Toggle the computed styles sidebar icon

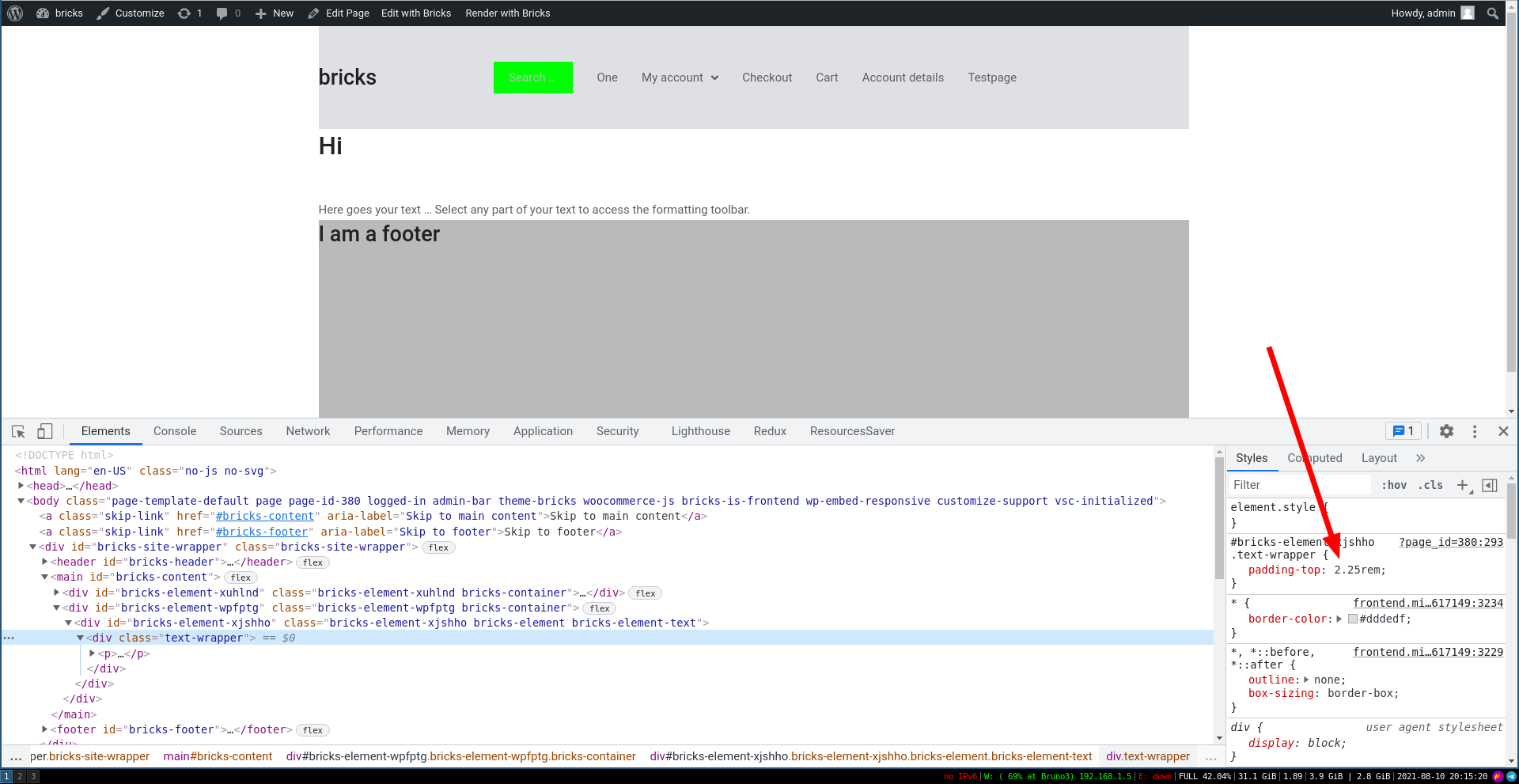click(x=1490, y=485)
